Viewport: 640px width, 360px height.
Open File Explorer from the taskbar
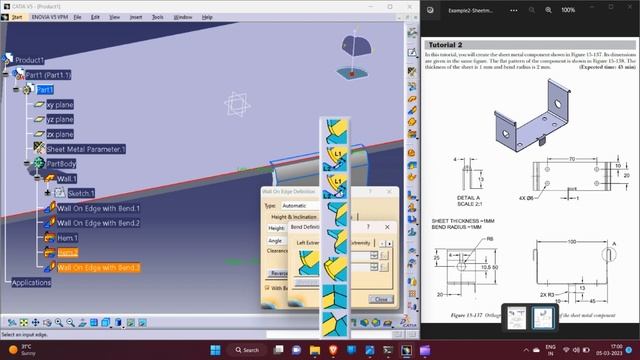tap(315, 350)
